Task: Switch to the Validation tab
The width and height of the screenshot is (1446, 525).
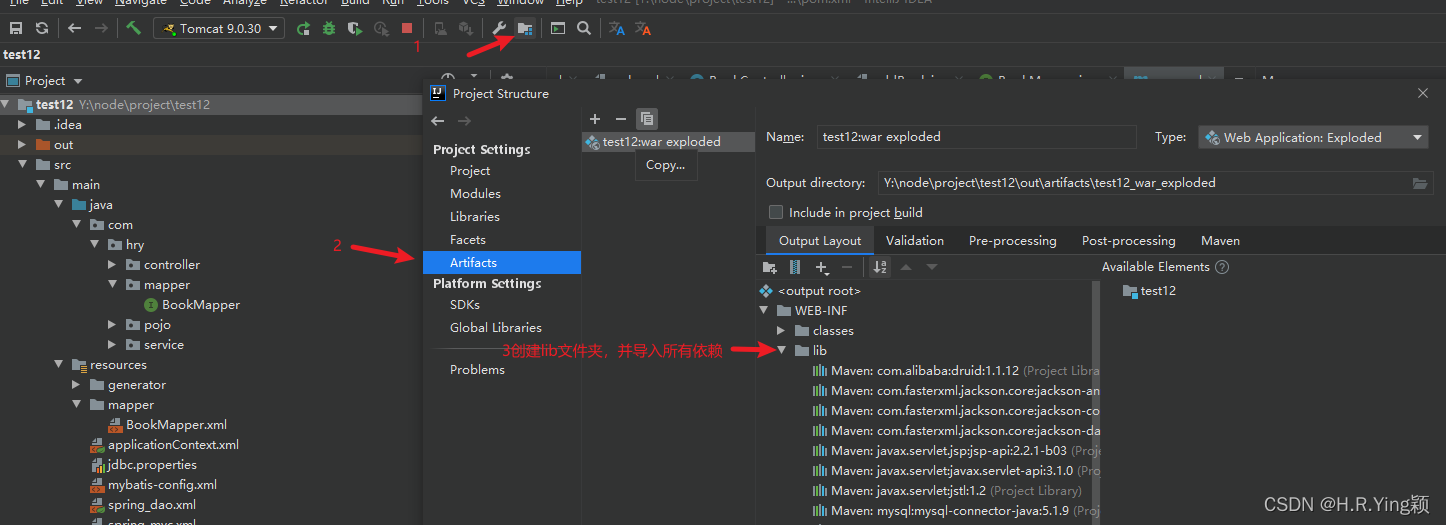Action: 914,241
